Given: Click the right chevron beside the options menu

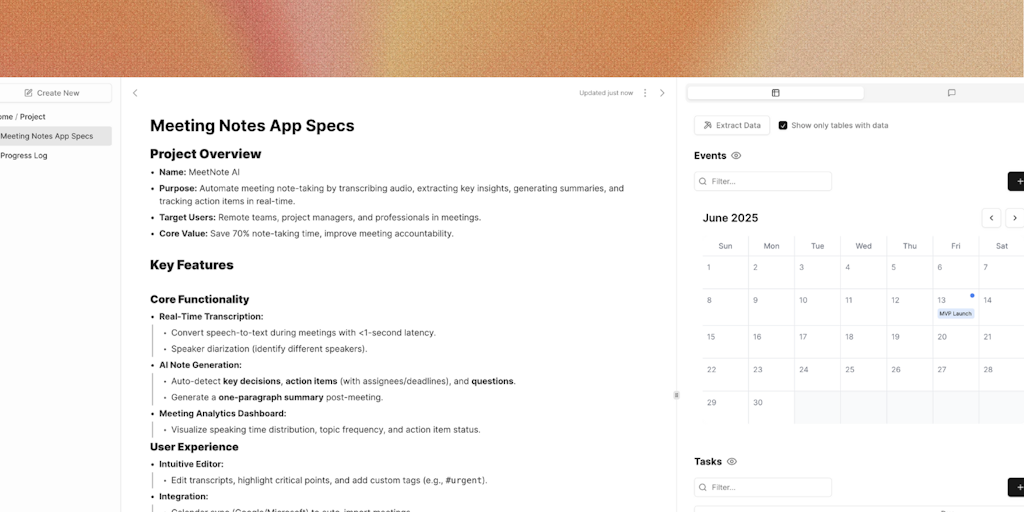Looking at the screenshot, I should click(x=662, y=93).
